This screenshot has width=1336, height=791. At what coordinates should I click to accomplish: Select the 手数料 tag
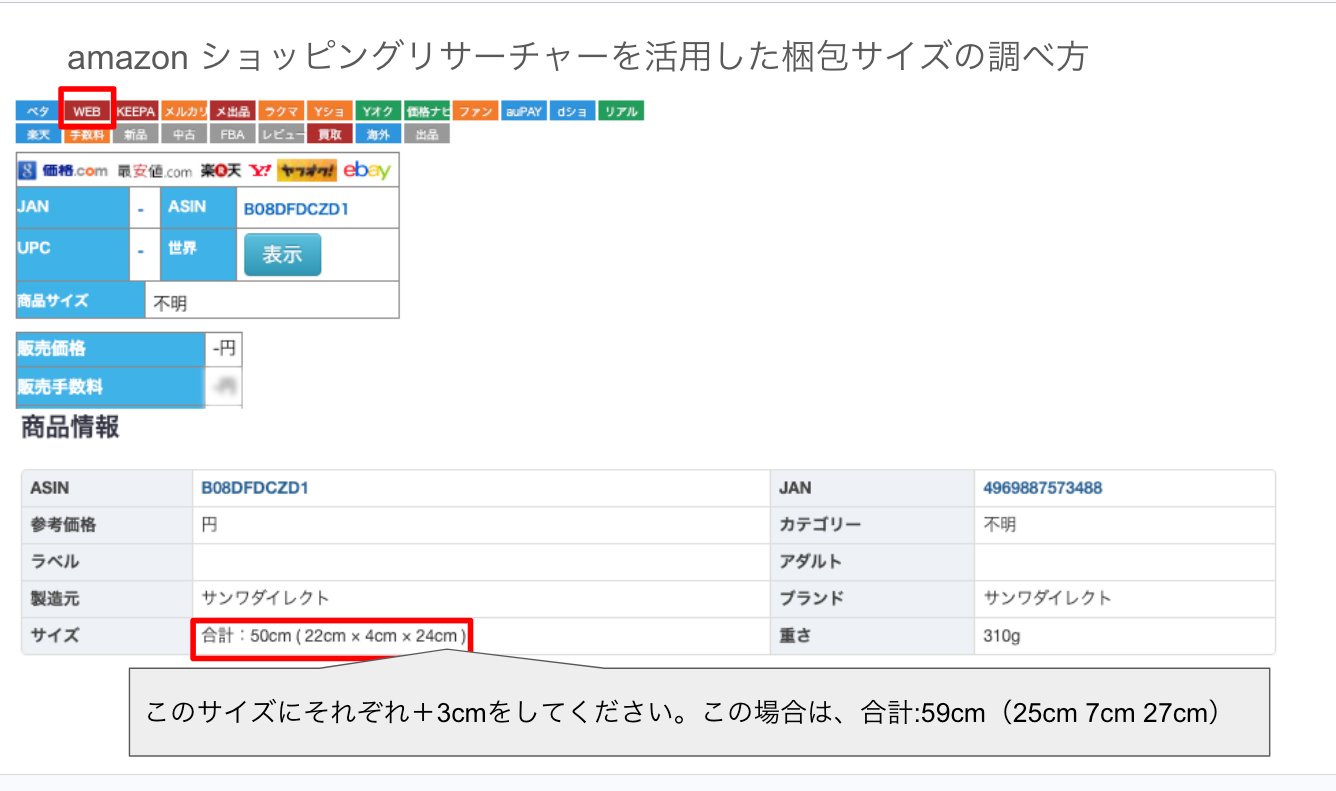87,134
